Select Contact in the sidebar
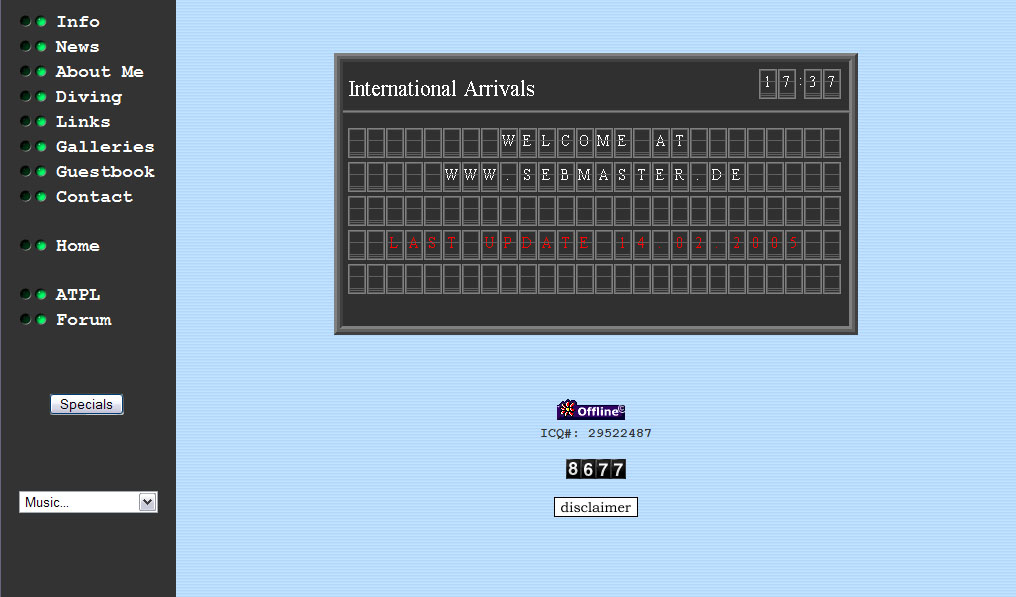Screen dimensions: 1016x597 point(94,197)
